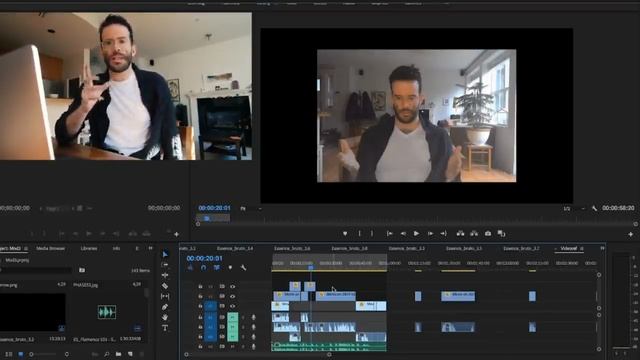The width and height of the screenshot is (640, 360).
Task: Select the Razor tool
Action: 165,286
